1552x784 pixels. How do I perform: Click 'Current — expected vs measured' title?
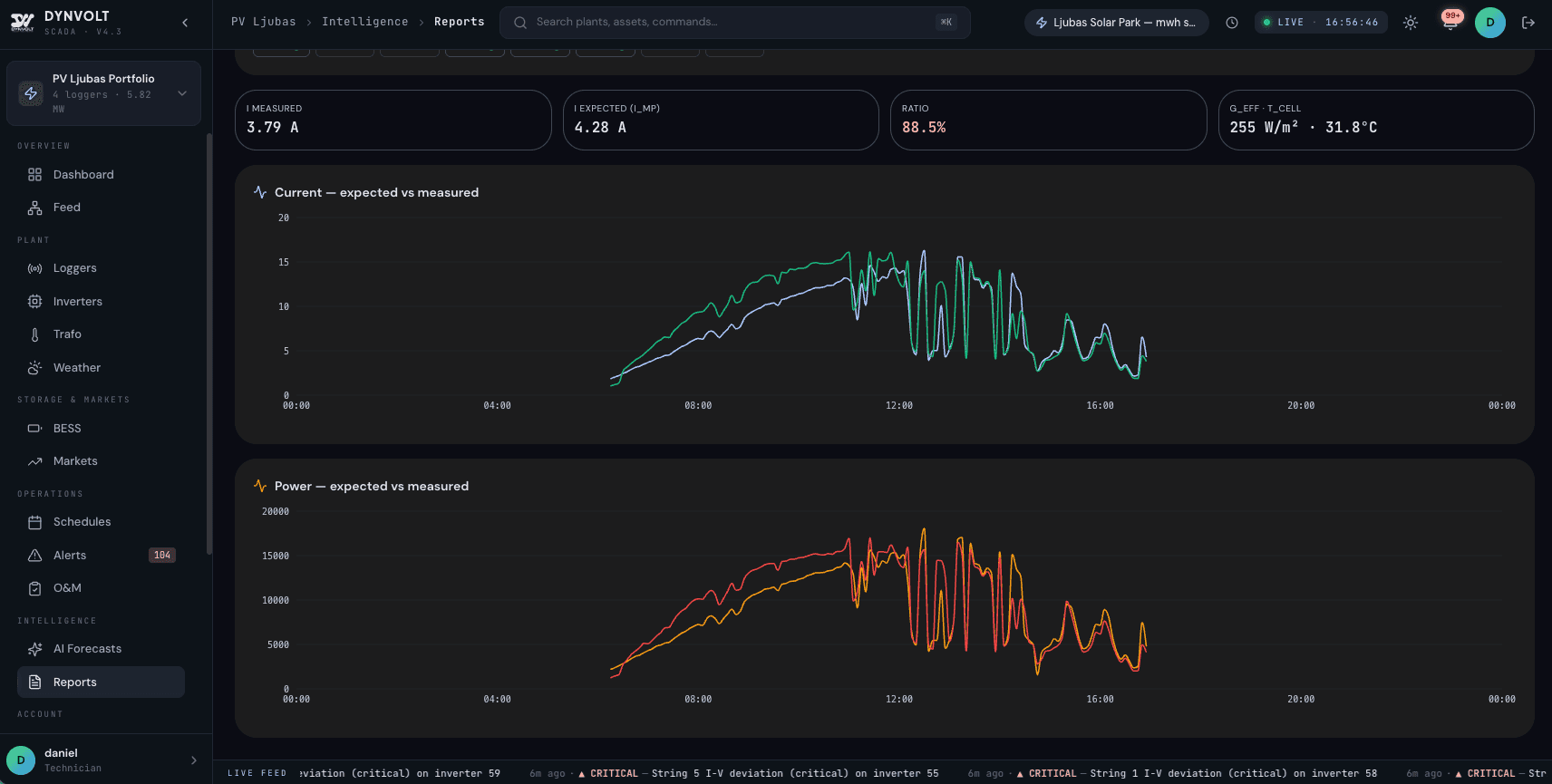point(377,192)
